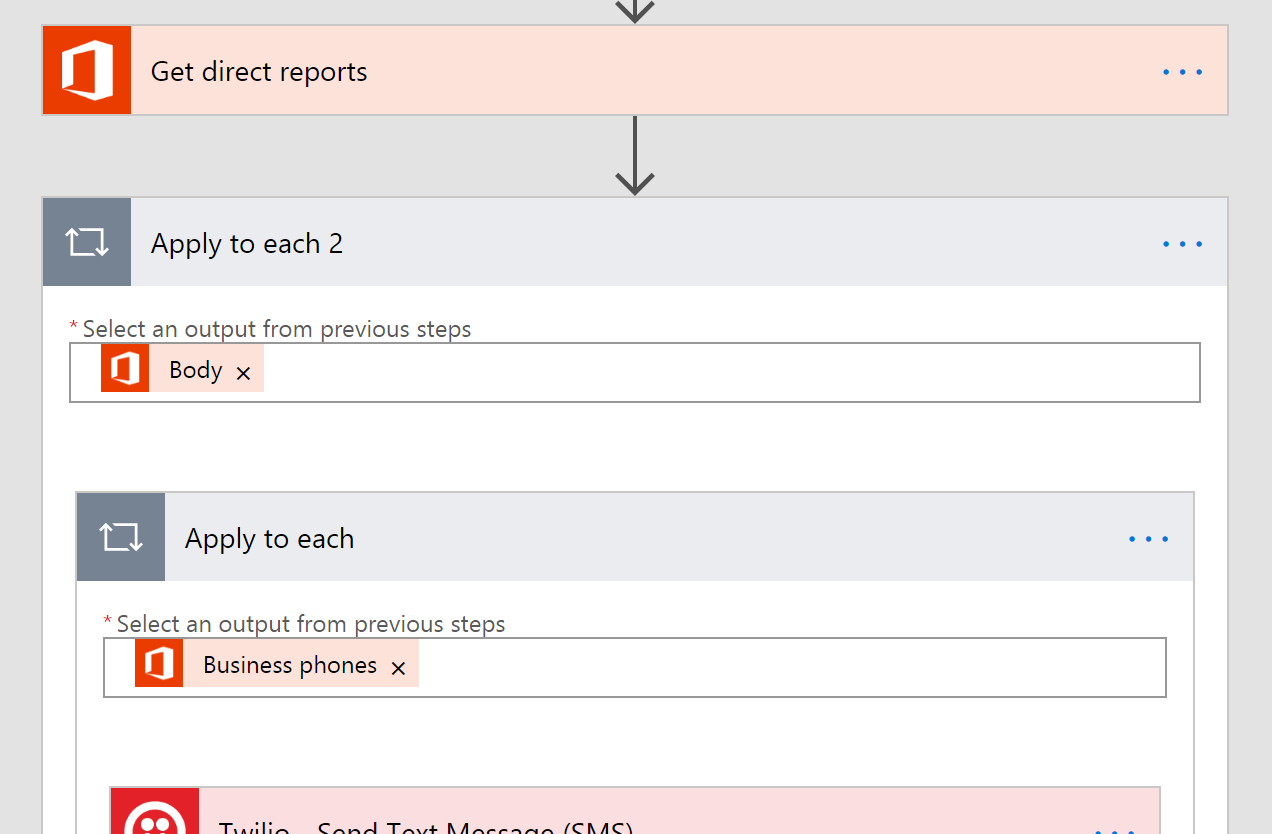
Task: Click the Office 365 icon on Get direct reports
Action: (87, 71)
